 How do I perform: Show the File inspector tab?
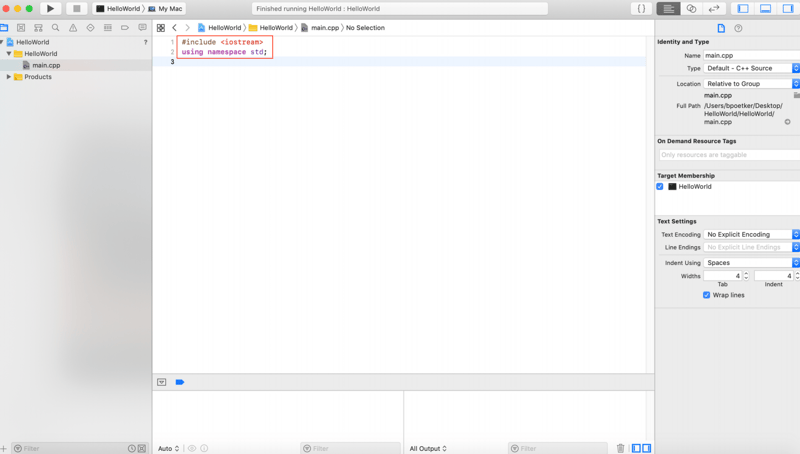pyautogui.click(x=721, y=28)
